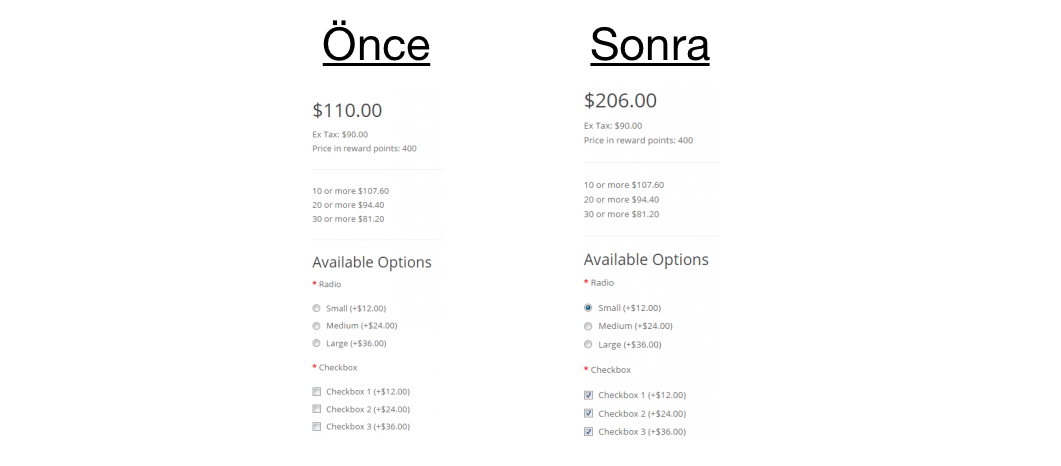
Task: Click Available Options heading in $206.00 panel
Action: tap(646, 260)
